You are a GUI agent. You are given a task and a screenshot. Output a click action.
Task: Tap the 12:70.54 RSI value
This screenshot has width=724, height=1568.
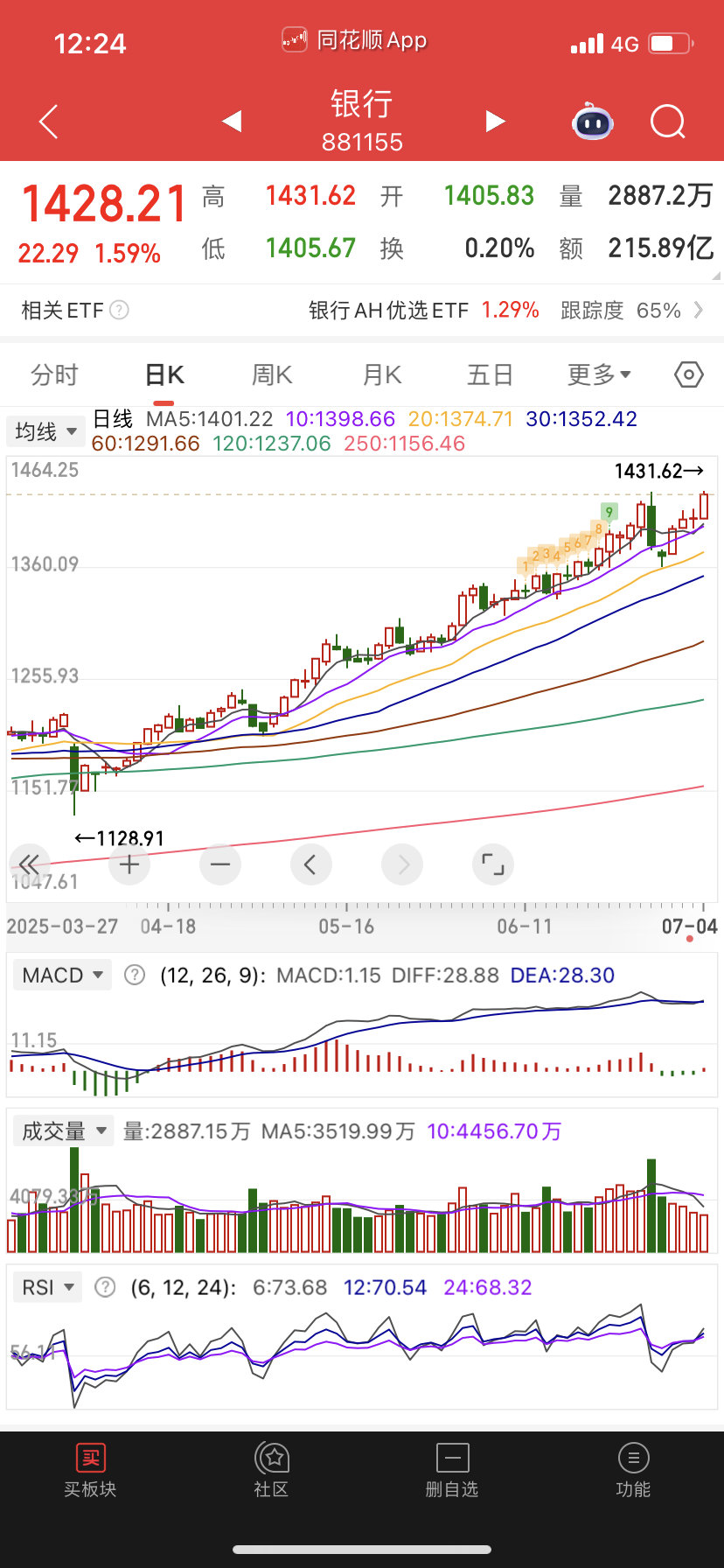pos(385,1287)
